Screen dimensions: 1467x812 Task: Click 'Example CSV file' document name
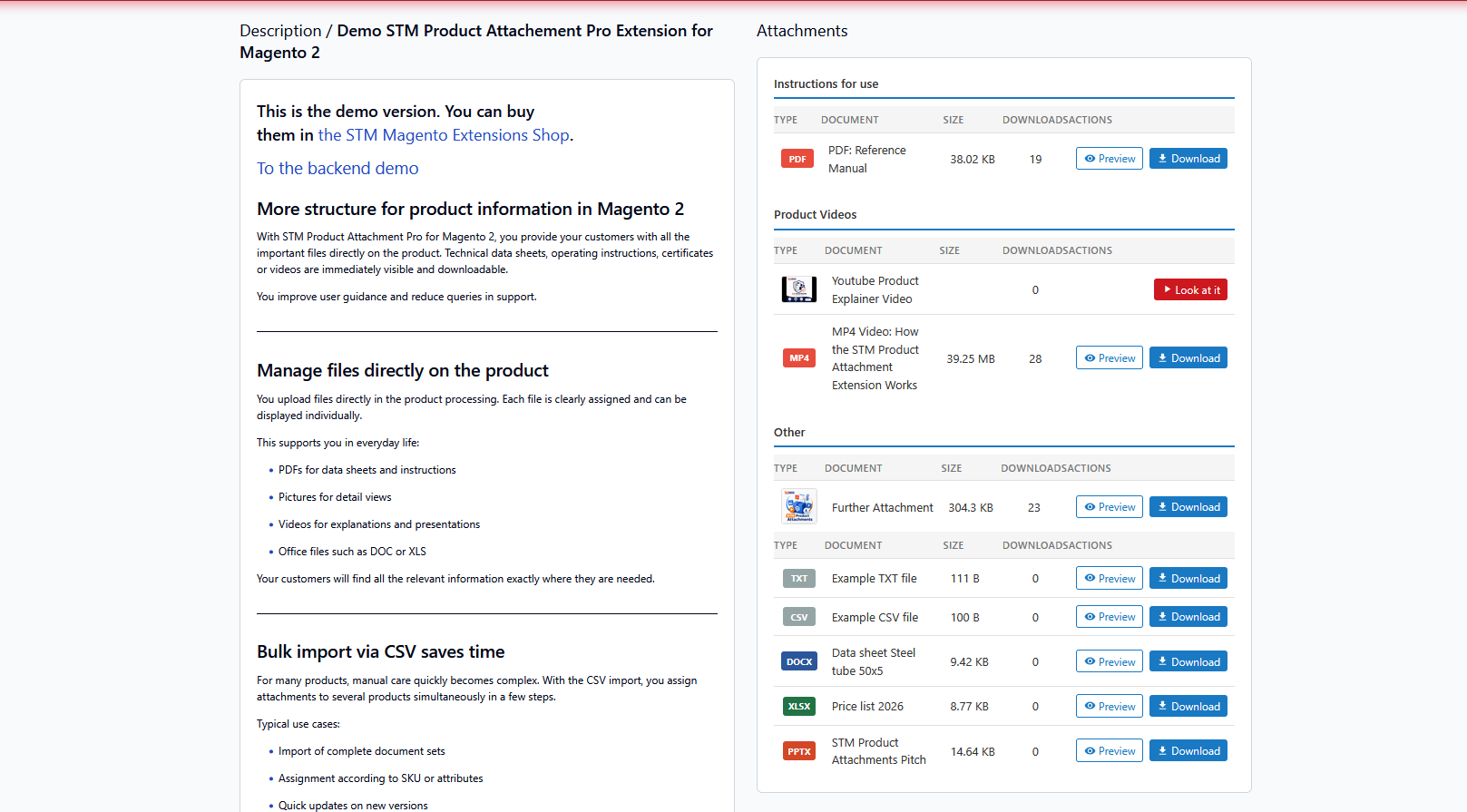coord(875,618)
